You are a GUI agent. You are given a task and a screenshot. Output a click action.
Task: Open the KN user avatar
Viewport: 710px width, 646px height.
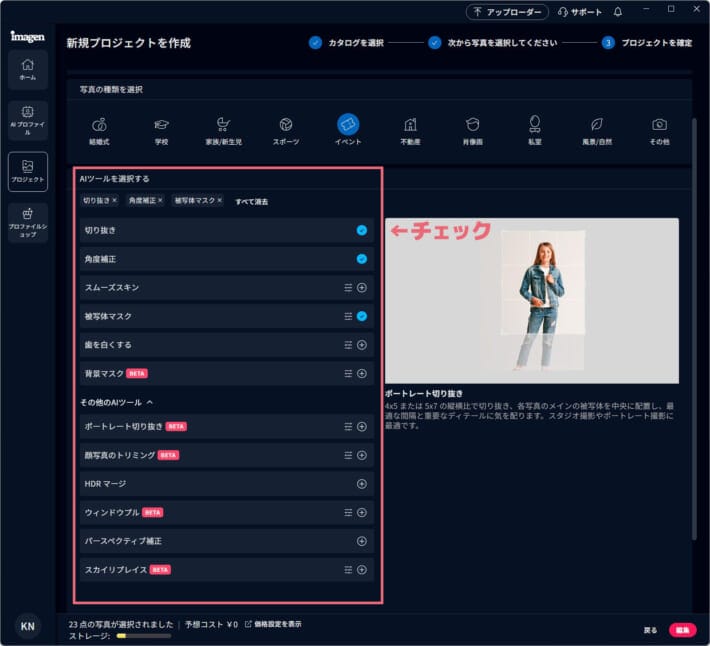28,626
